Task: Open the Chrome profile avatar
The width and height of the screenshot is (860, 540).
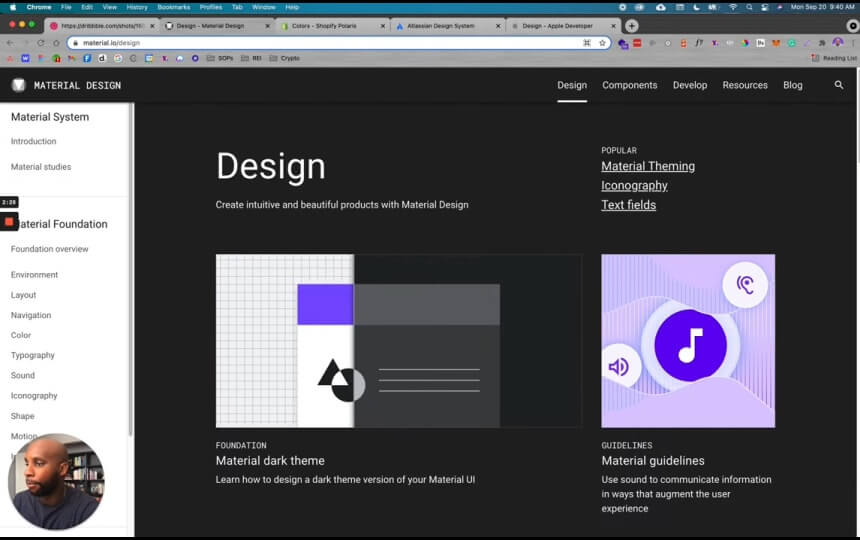Action: pos(838,43)
